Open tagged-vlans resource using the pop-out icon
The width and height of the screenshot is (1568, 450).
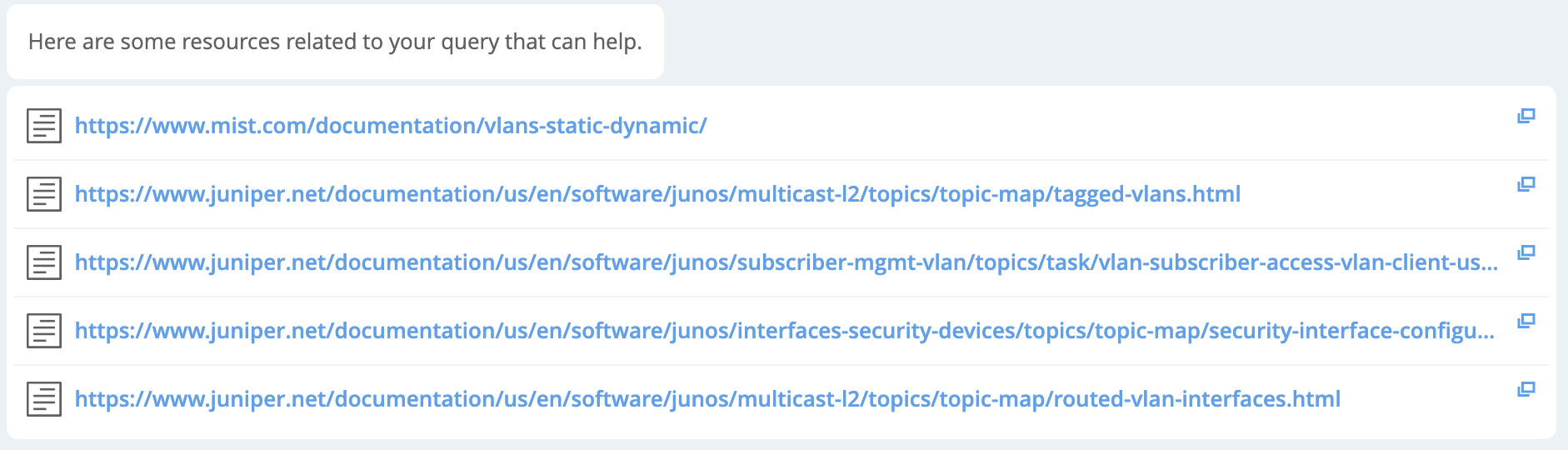pos(1526,184)
